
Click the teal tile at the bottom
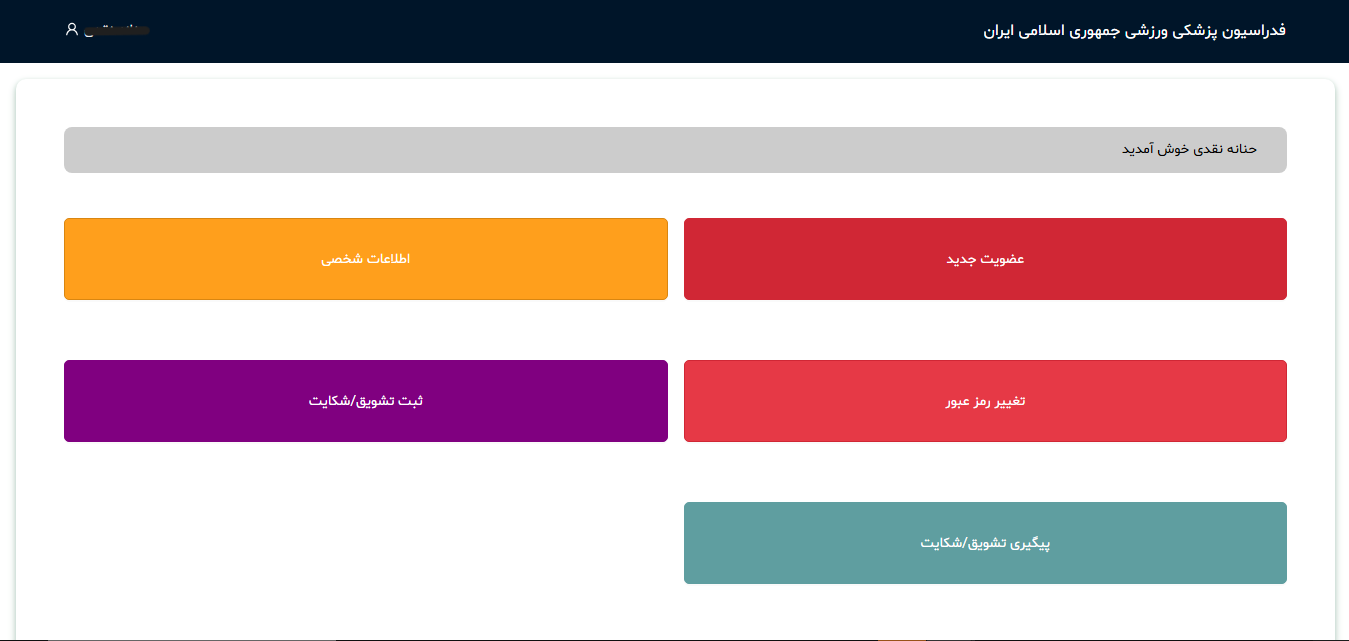click(x=985, y=543)
